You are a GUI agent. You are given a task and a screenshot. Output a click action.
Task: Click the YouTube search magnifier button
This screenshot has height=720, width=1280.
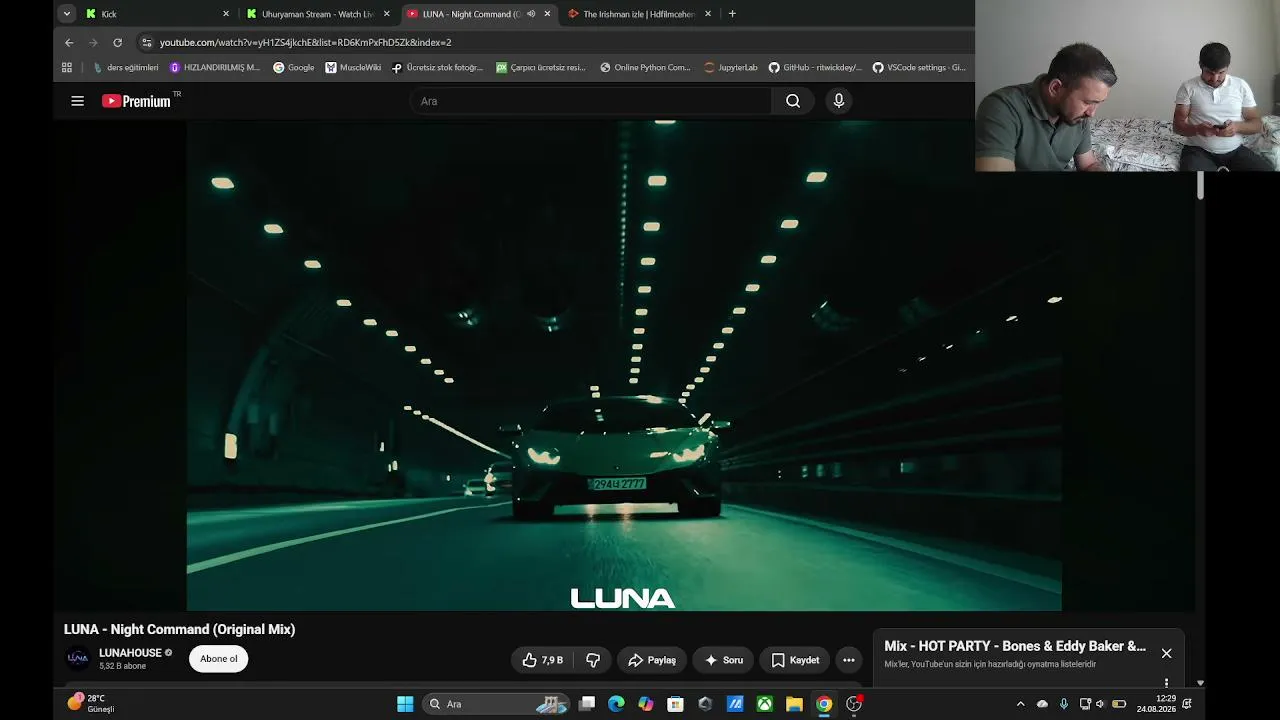(x=793, y=101)
